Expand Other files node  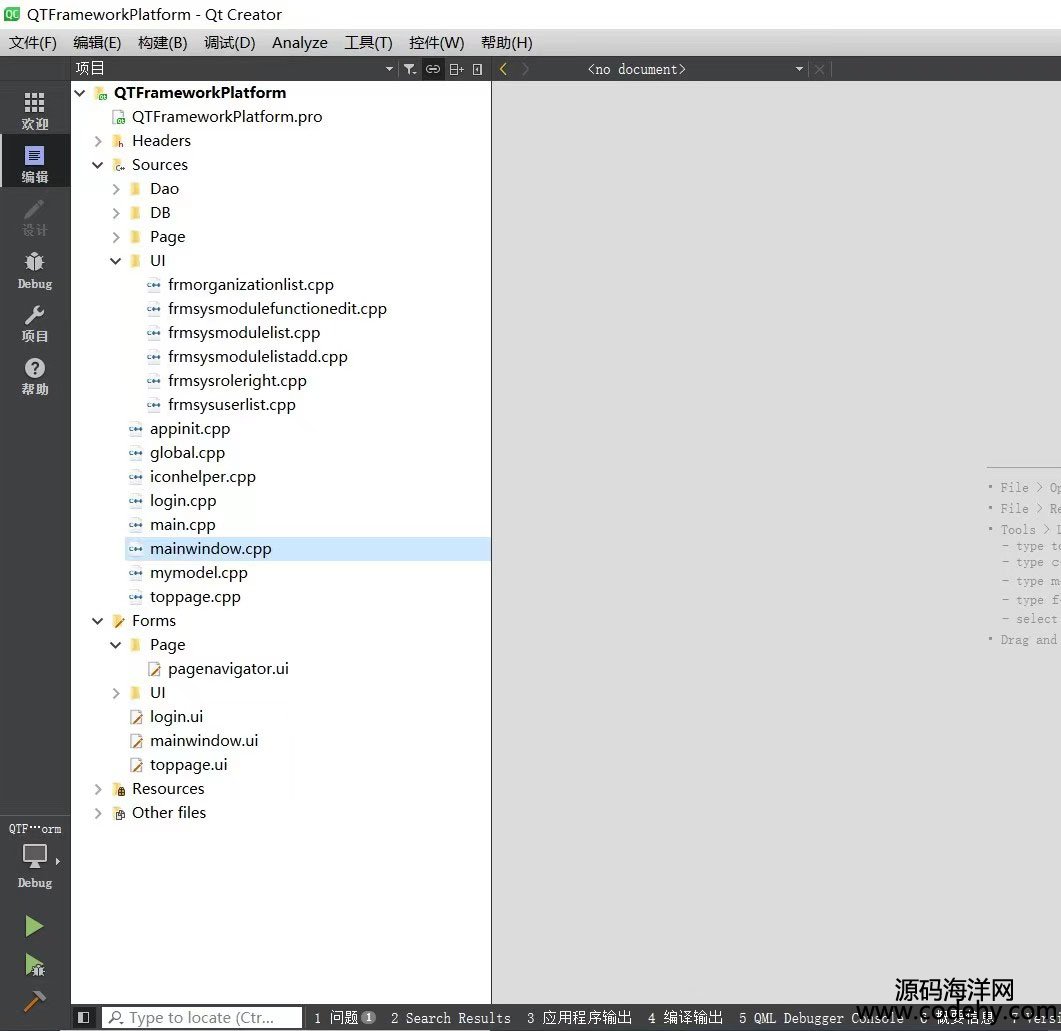click(x=98, y=813)
